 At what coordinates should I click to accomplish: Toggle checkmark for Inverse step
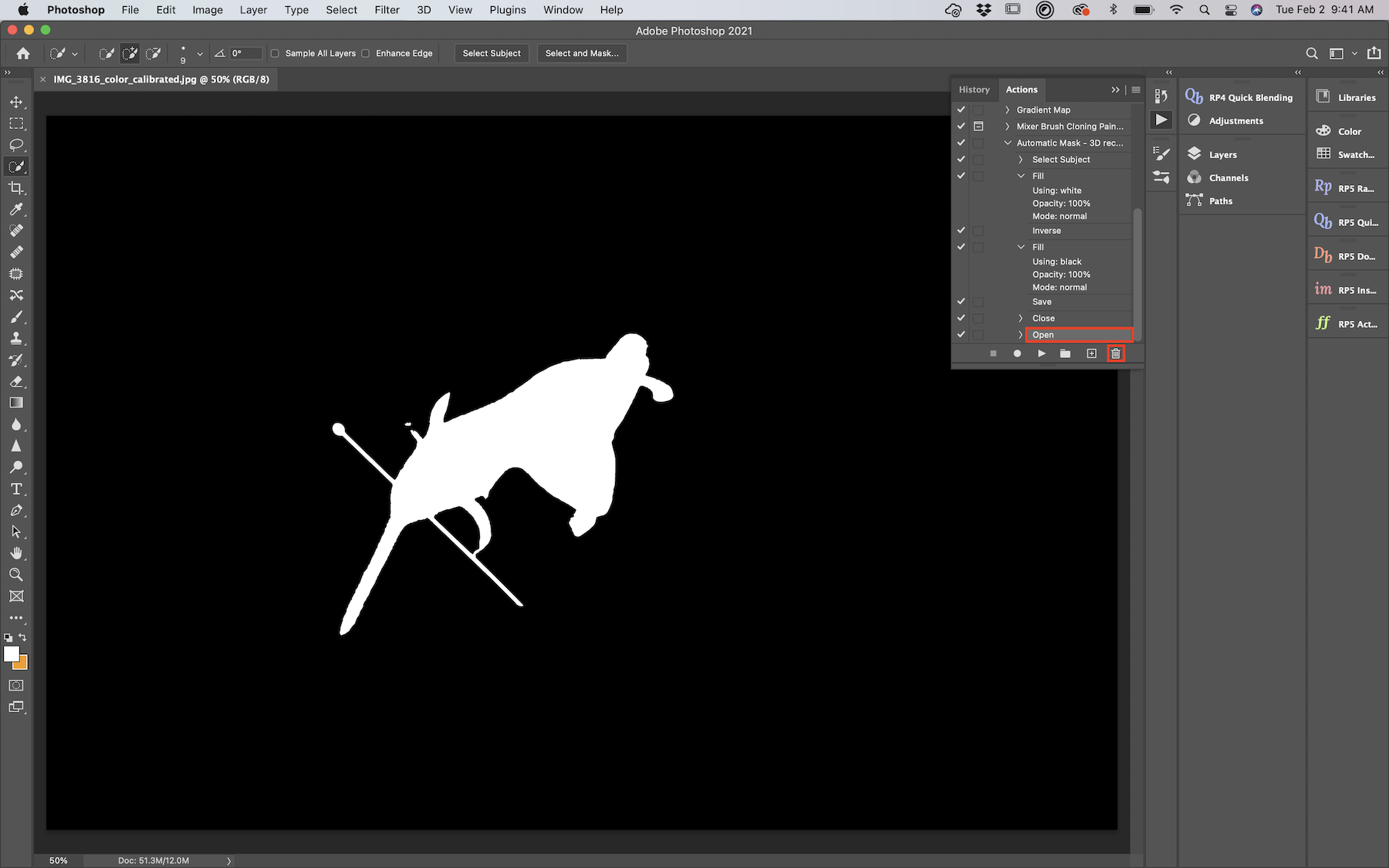(x=961, y=231)
